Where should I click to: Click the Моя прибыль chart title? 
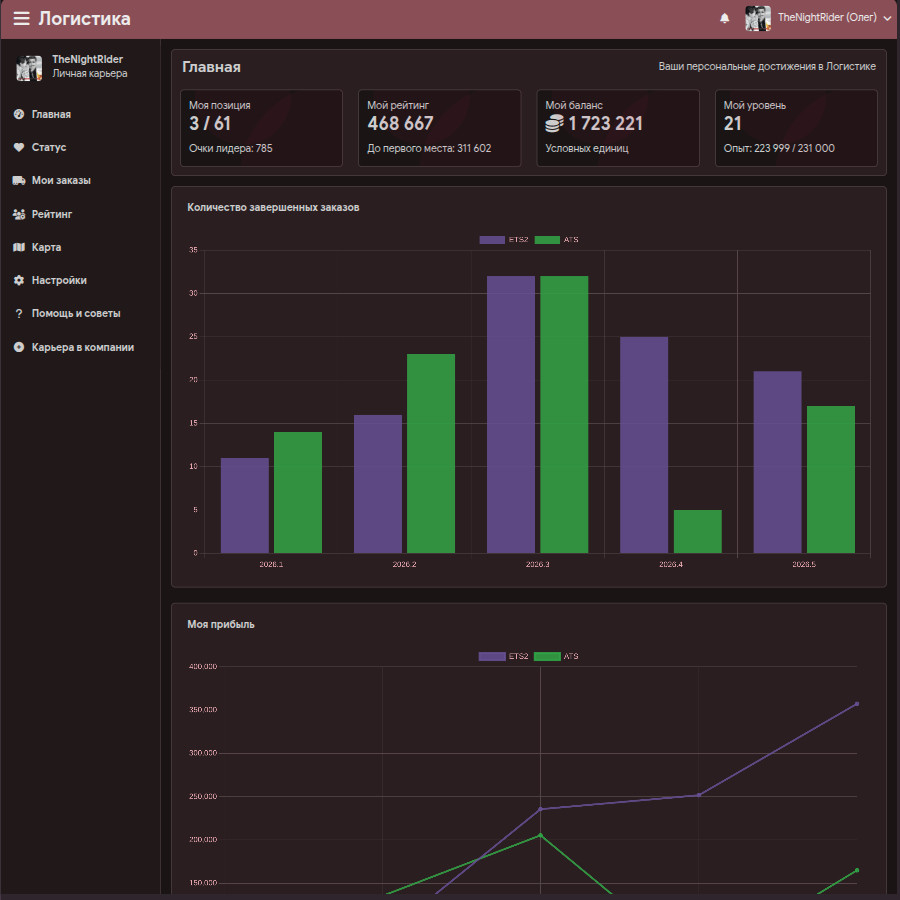click(220, 624)
